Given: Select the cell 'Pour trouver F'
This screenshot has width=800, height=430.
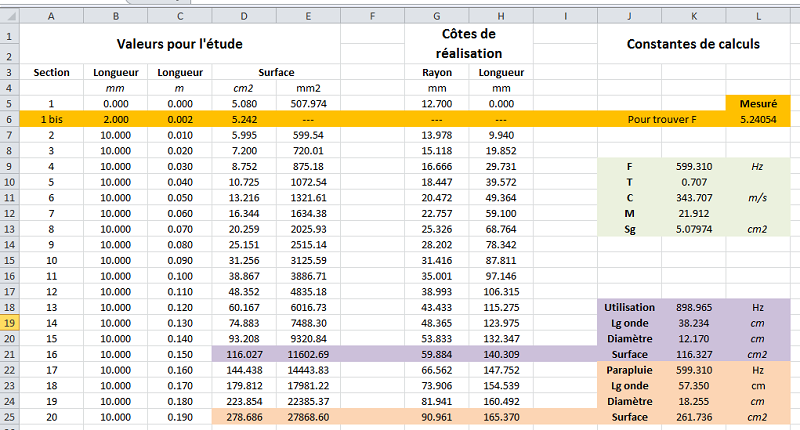Looking at the screenshot, I should (x=662, y=119).
